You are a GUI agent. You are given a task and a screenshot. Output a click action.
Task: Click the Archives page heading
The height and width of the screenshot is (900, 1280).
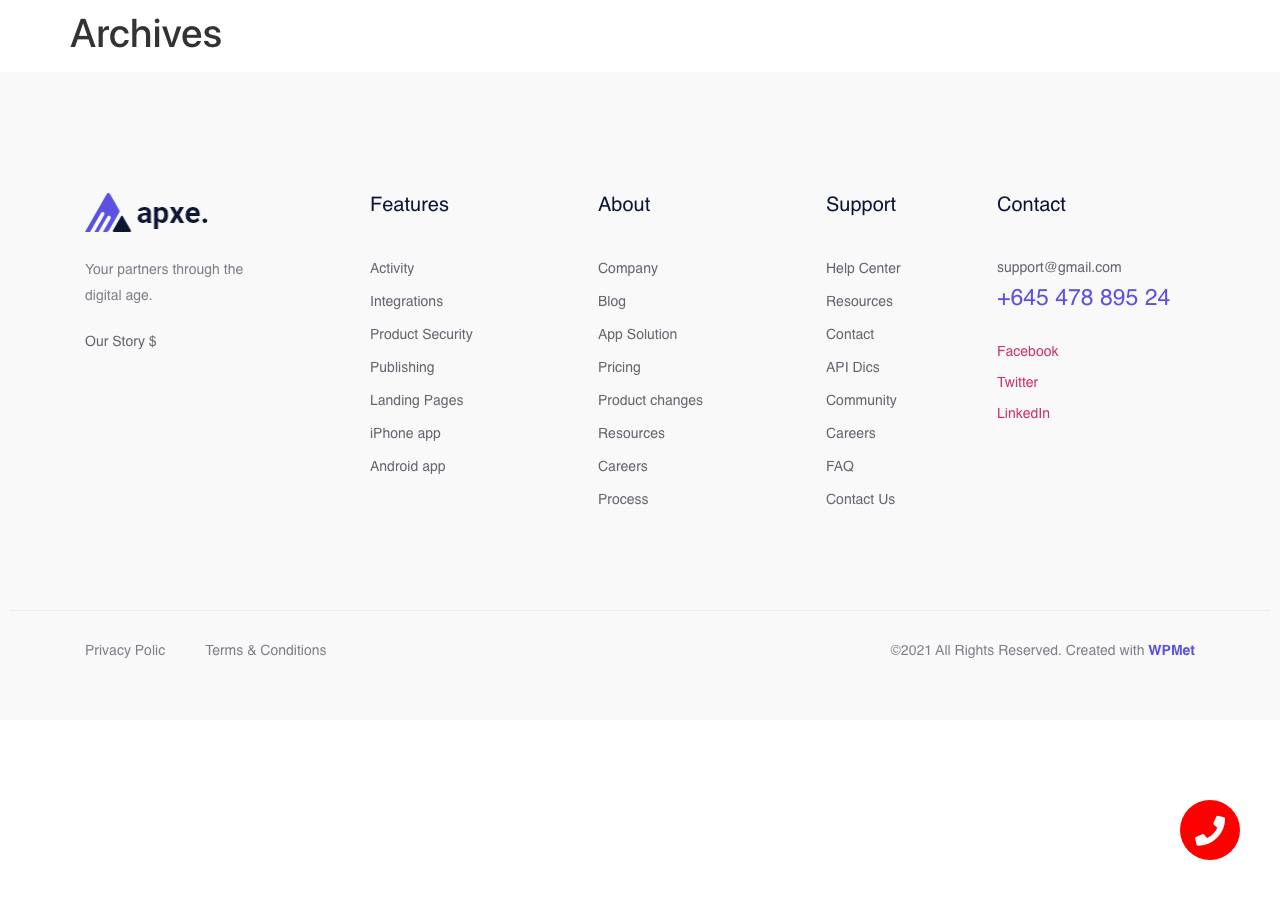tap(146, 34)
